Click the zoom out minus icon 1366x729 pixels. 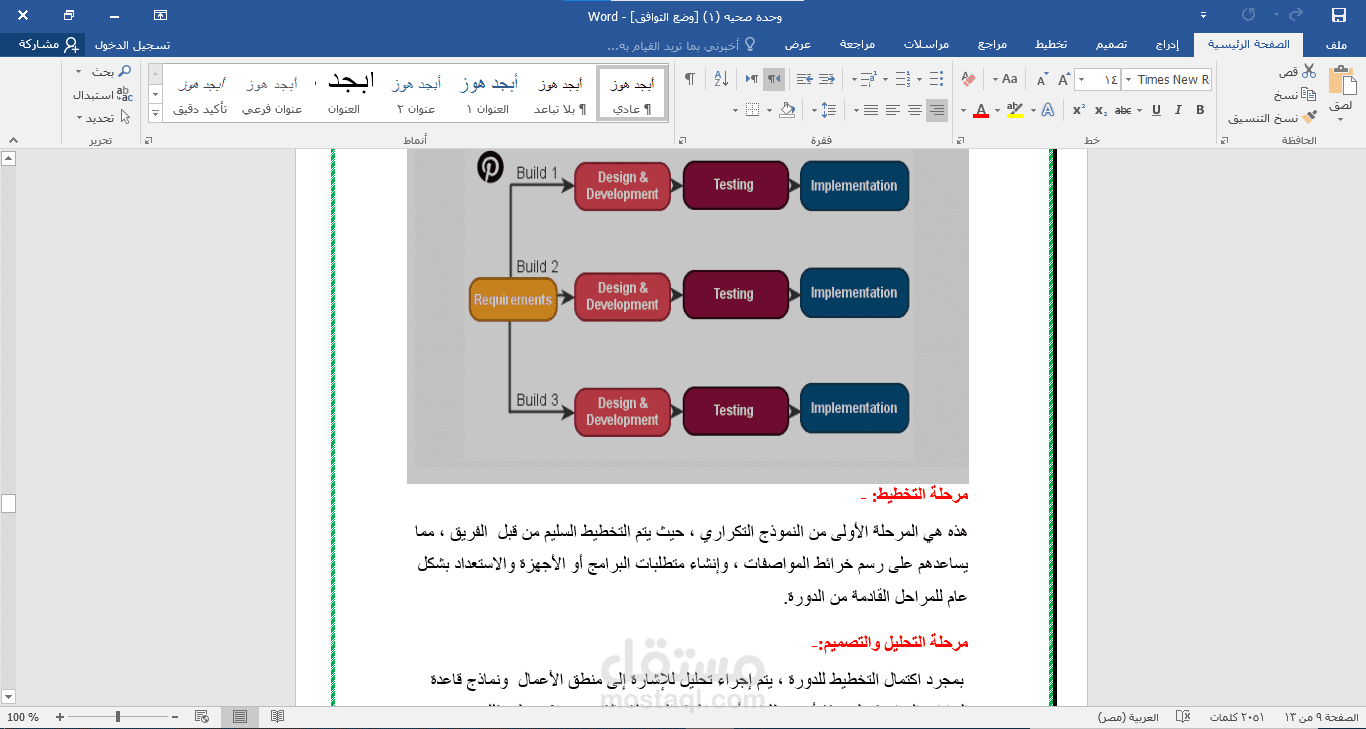tap(175, 717)
